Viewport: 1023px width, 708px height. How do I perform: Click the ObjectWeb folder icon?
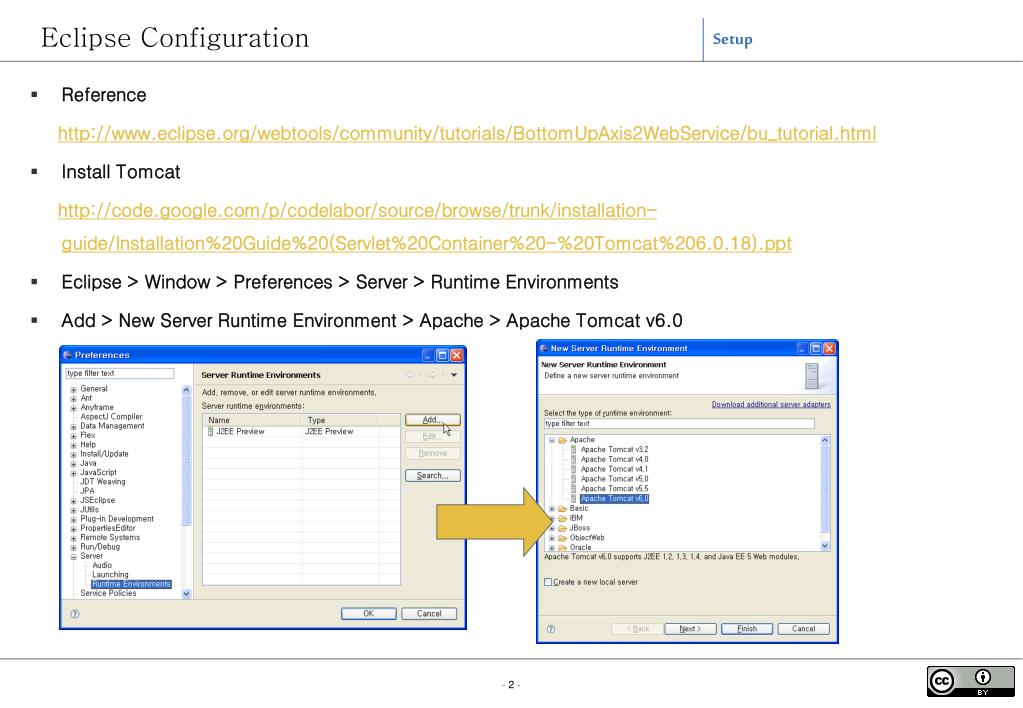pos(562,538)
